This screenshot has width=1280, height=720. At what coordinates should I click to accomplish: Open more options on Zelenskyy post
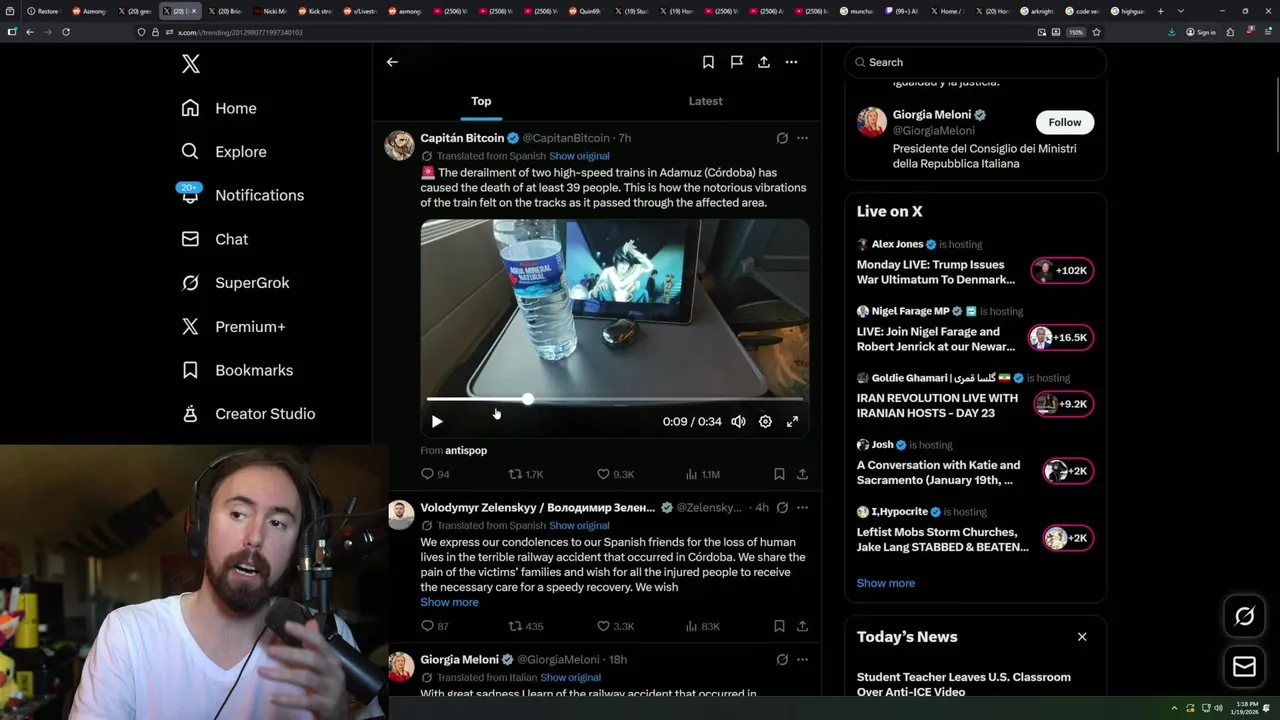[x=802, y=508]
